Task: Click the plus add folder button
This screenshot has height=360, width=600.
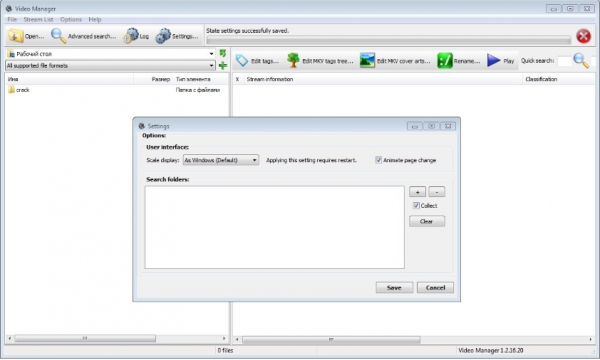Action: (x=417, y=192)
